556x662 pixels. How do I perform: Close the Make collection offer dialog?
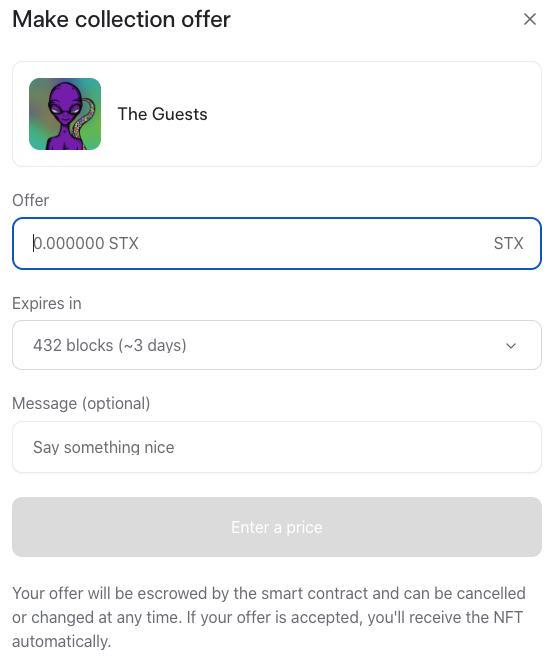(x=529, y=19)
